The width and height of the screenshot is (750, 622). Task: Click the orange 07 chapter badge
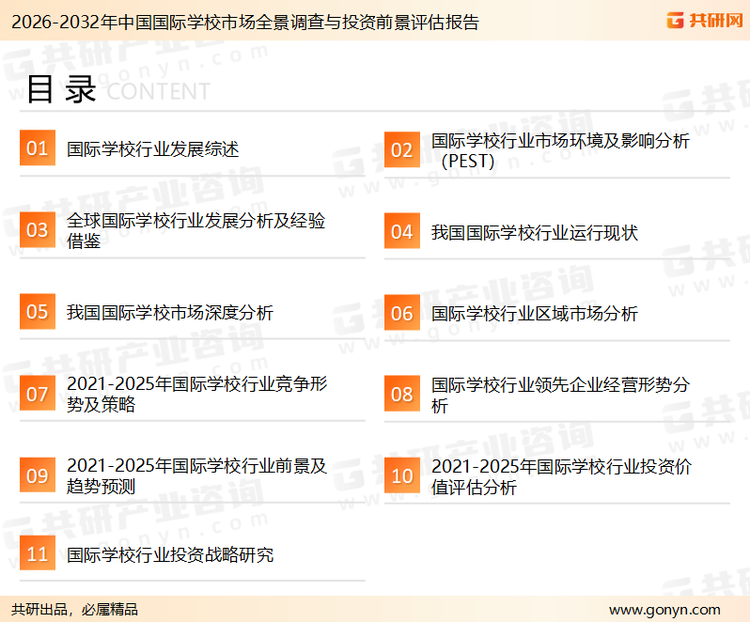click(37, 393)
